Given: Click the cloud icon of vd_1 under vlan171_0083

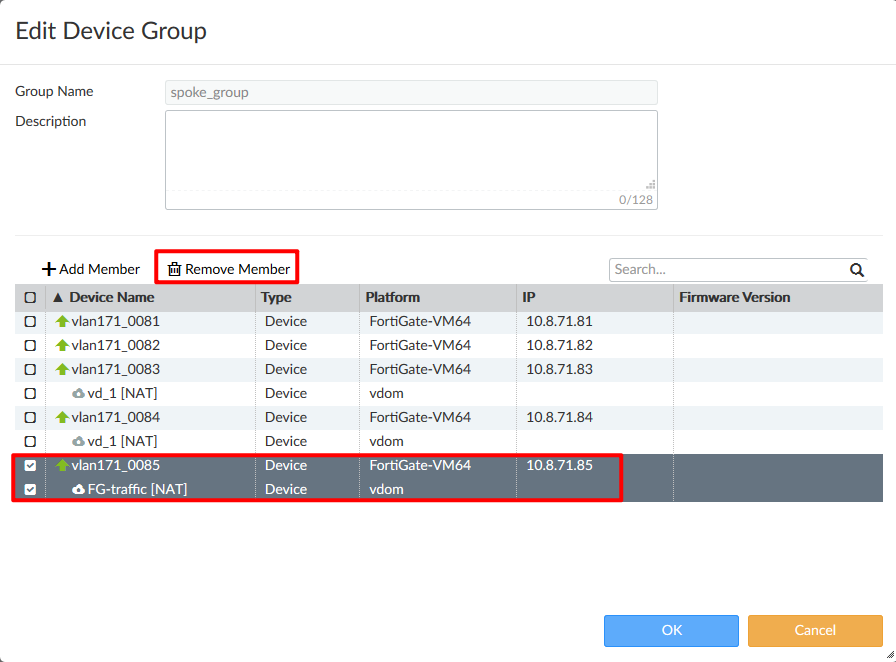Looking at the screenshot, I should [x=79, y=393].
